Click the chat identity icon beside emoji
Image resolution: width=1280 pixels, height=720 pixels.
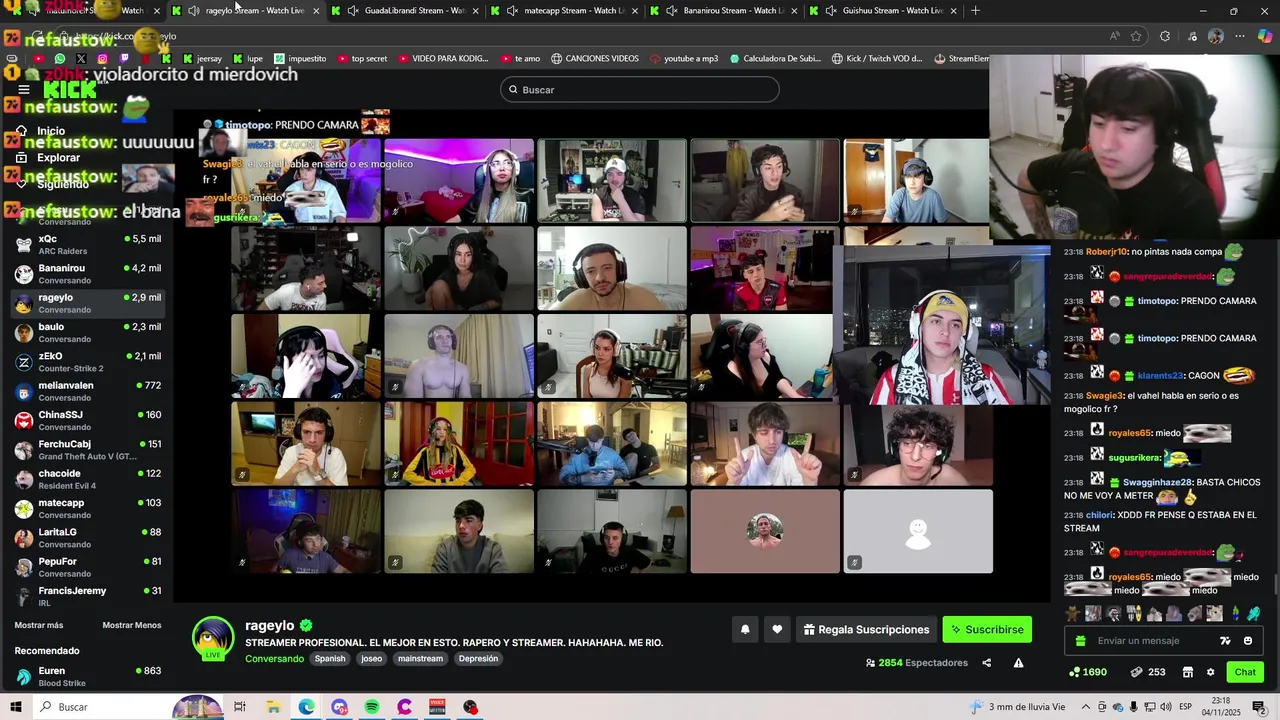1225,641
